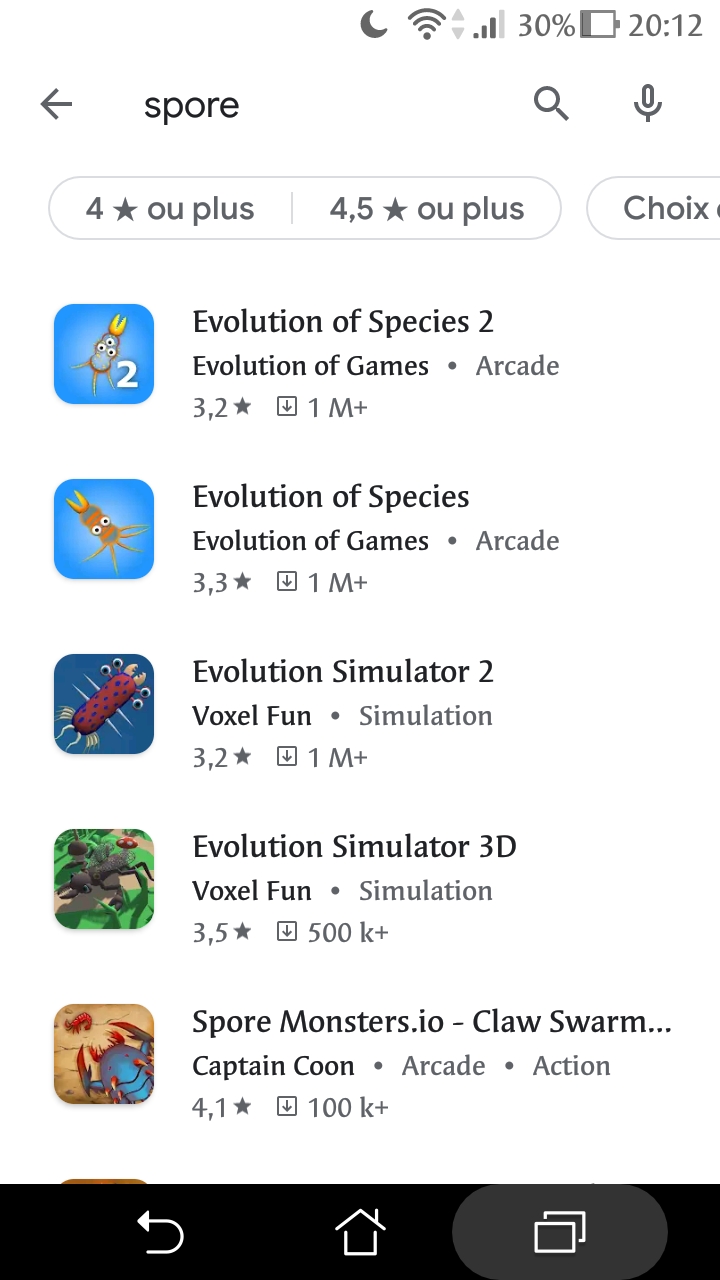Tap Spore Monsters.io crab icon
Viewport: 720px width, 1280px height.
coord(104,1054)
